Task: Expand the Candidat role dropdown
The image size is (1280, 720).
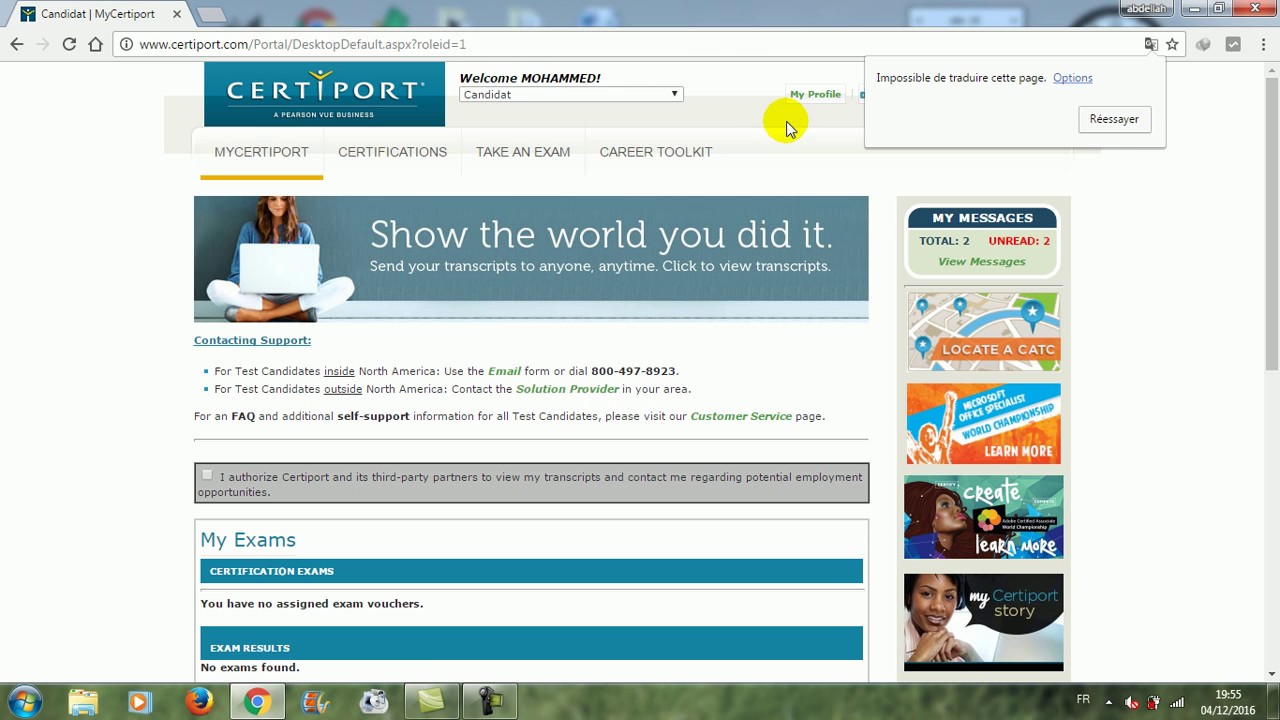Action: click(x=571, y=94)
